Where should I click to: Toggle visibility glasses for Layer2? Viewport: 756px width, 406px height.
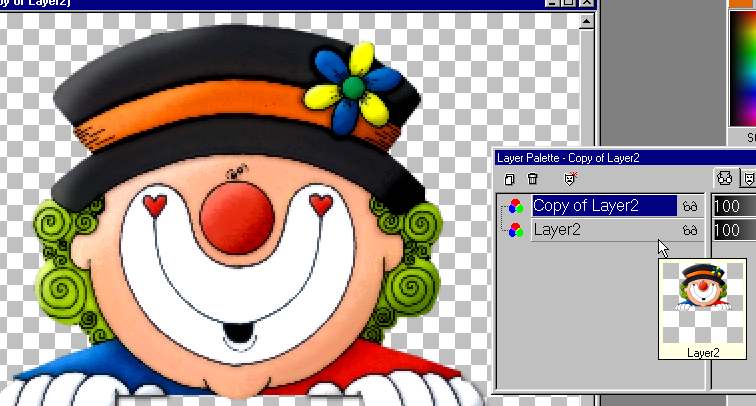tap(690, 230)
